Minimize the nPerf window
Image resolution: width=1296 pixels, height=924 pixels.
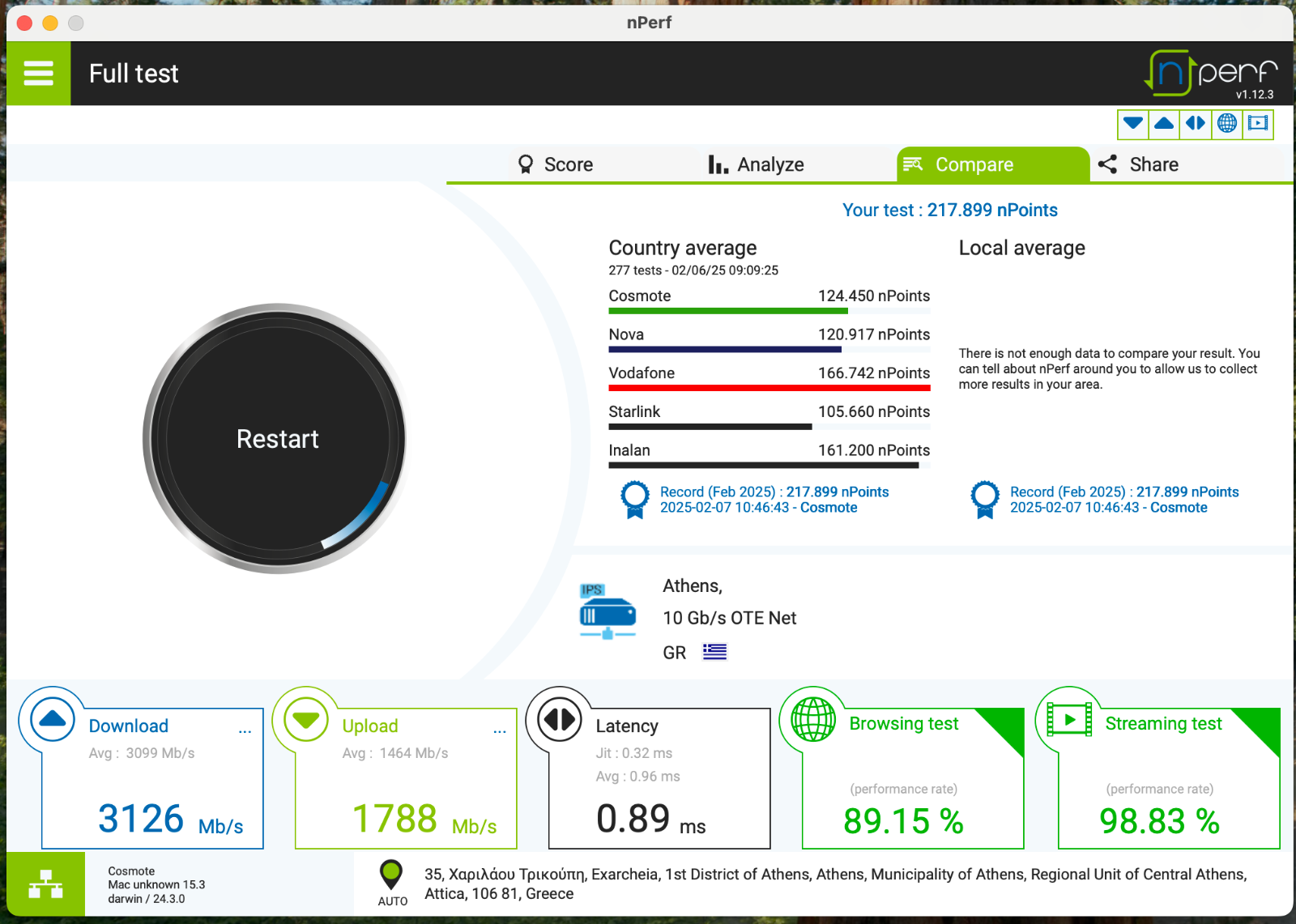tap(50, 23)
